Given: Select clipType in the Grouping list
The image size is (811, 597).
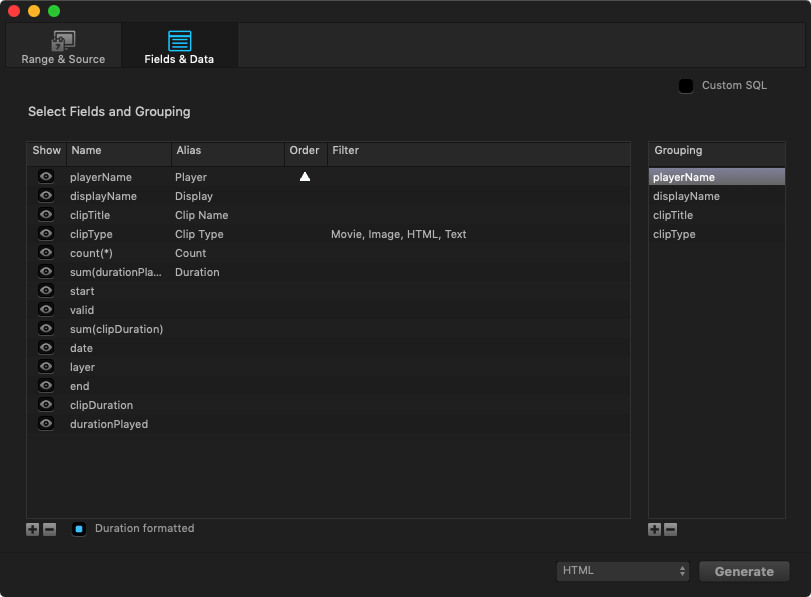Looking at the screenshot, I should 674,234.
